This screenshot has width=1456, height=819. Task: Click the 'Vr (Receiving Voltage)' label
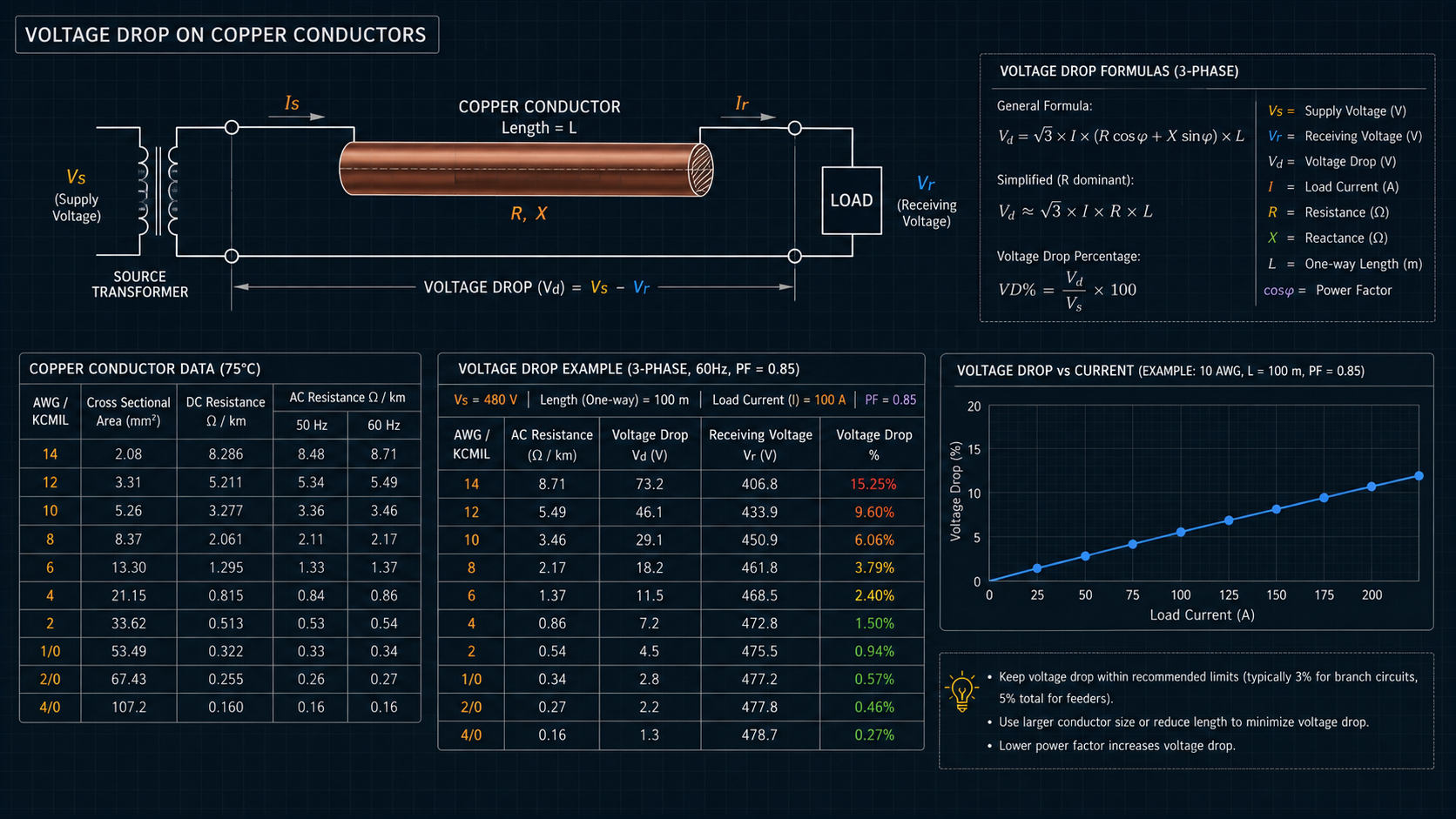tap(927, 202)
